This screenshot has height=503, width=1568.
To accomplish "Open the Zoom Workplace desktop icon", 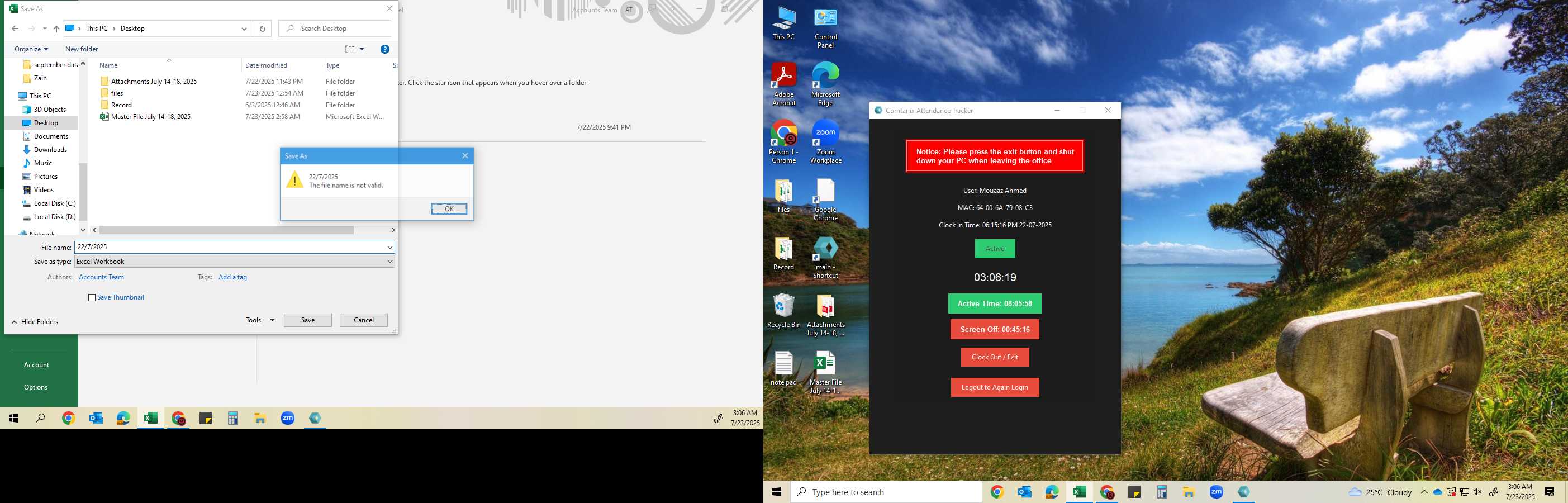I will pos(825,142).
